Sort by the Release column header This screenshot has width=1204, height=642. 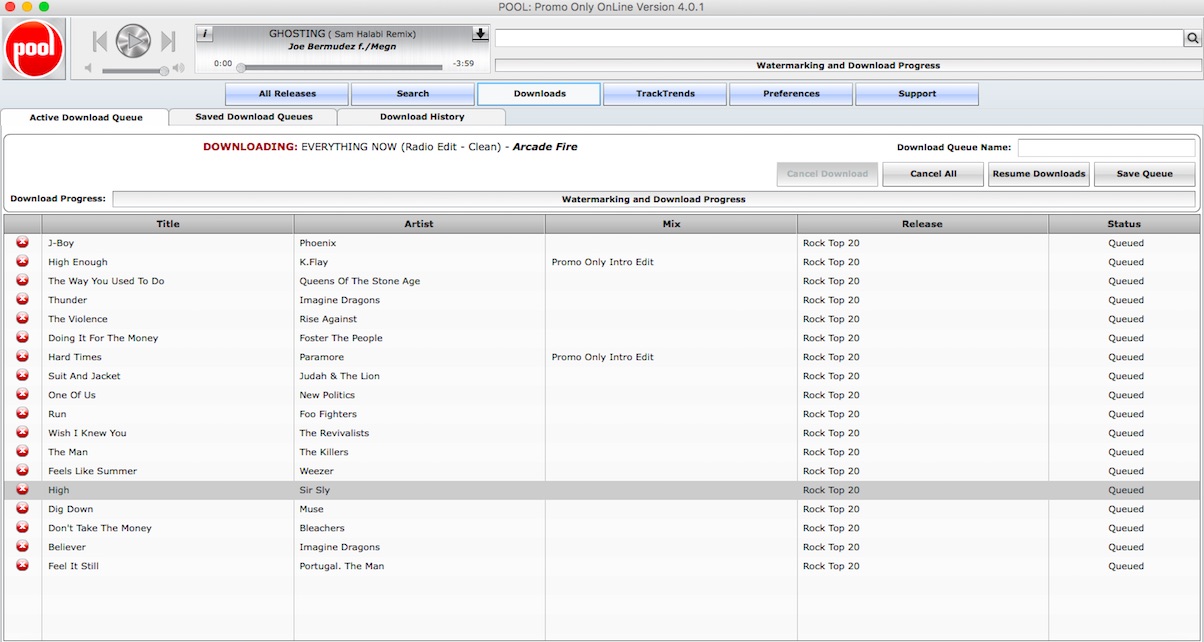(922, 224)
